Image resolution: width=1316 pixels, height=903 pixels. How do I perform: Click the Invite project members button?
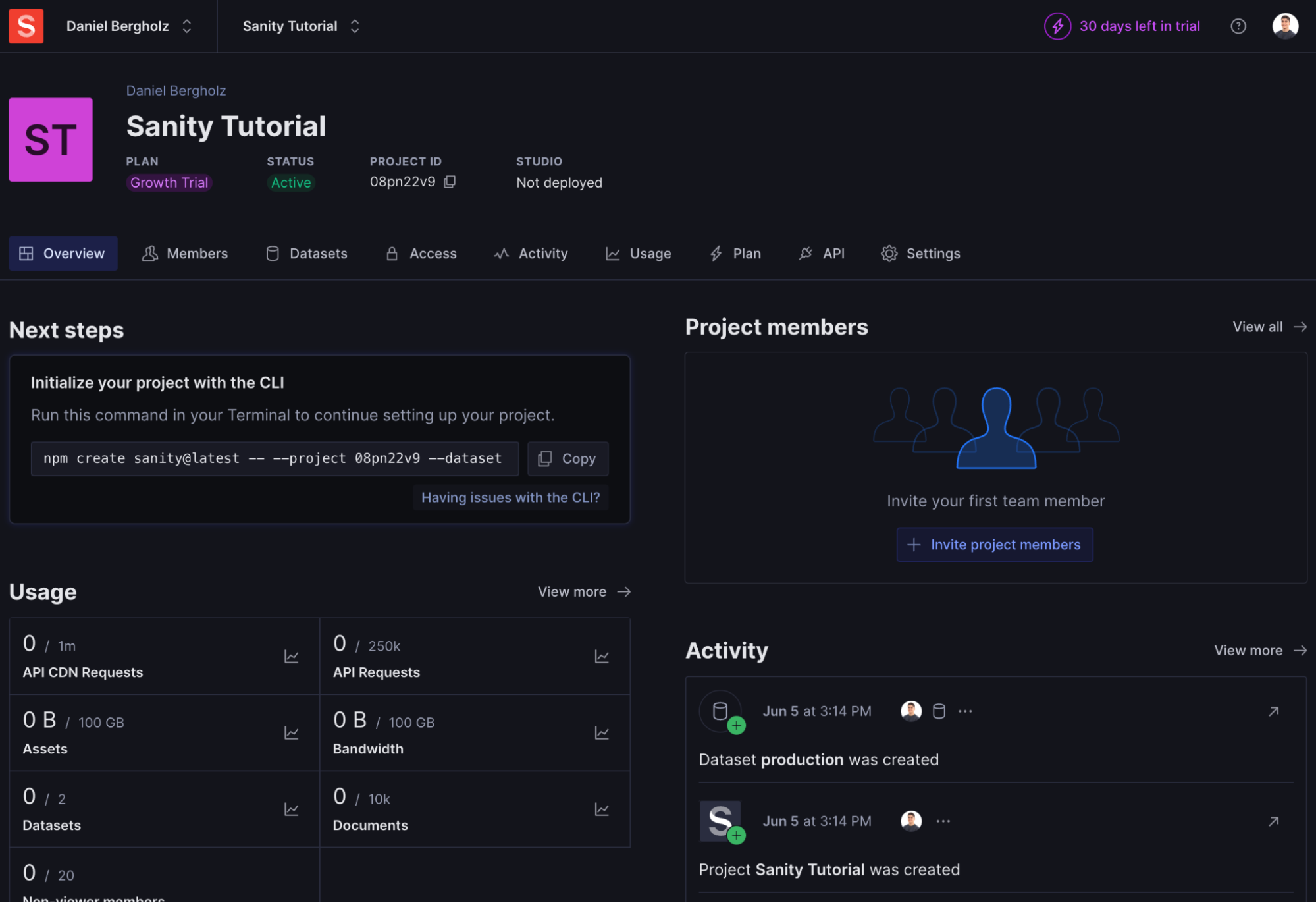tap(994, 545)
